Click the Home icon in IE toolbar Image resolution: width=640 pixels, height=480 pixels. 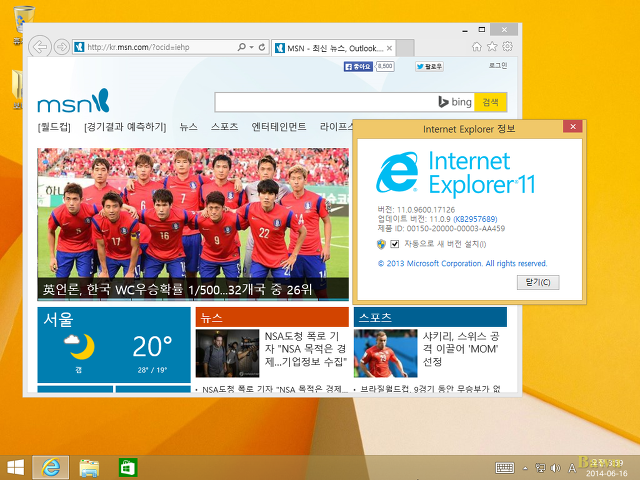(x=477, y=47)
